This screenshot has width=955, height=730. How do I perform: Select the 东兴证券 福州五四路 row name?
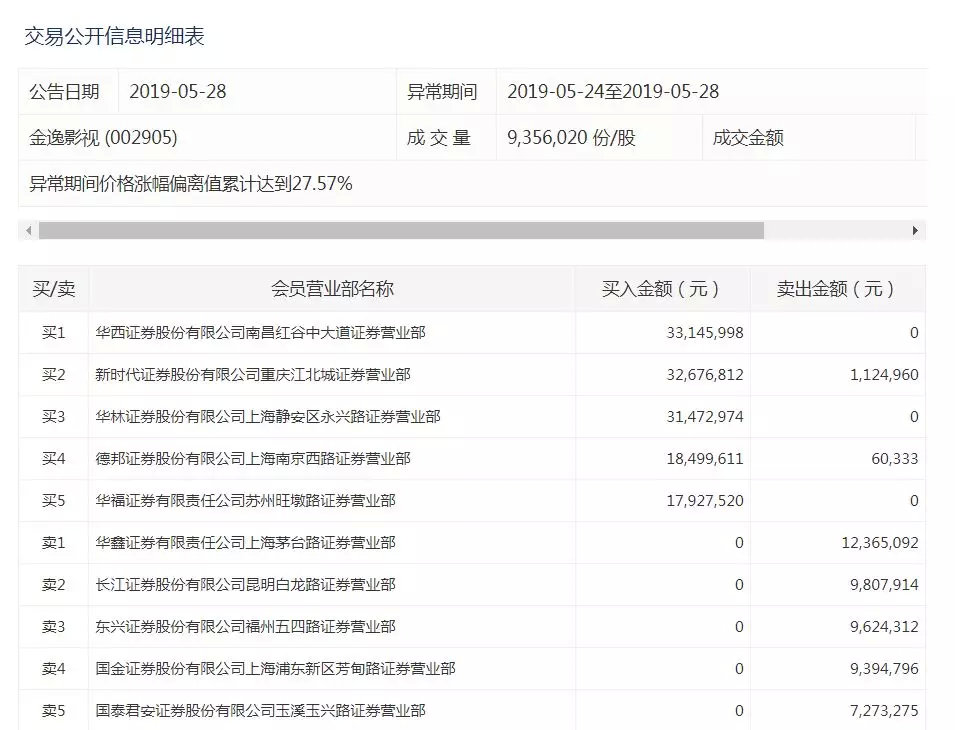(245, 626)
